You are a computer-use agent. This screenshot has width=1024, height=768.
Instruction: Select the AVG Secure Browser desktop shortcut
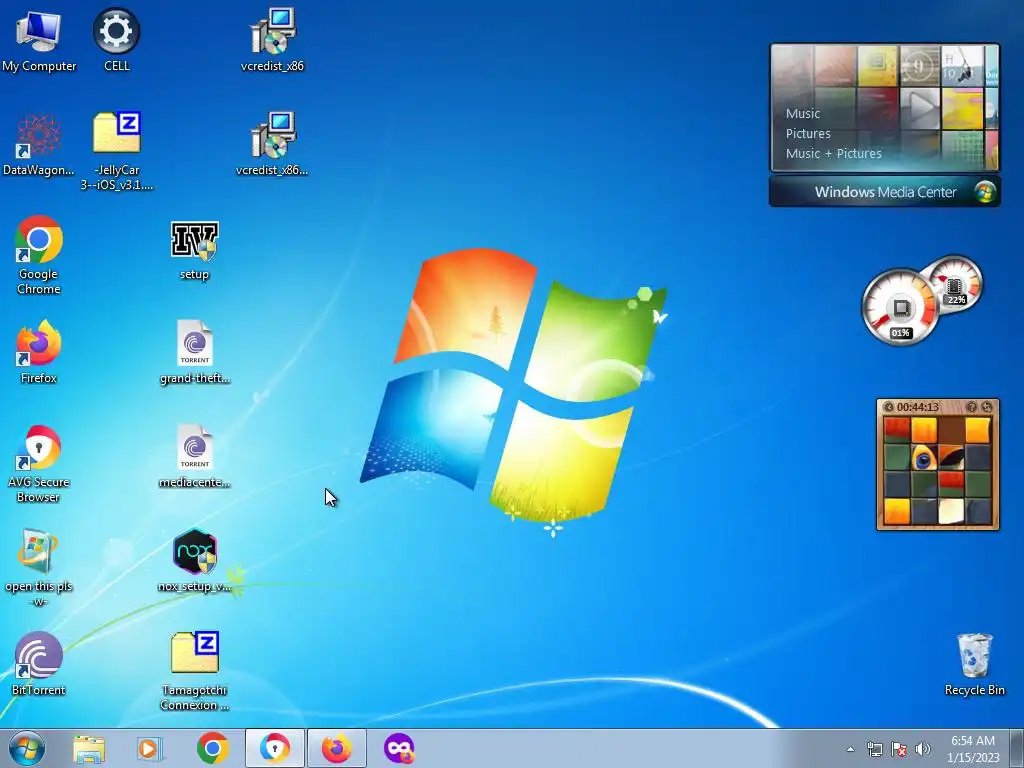(x=39, y=465)
